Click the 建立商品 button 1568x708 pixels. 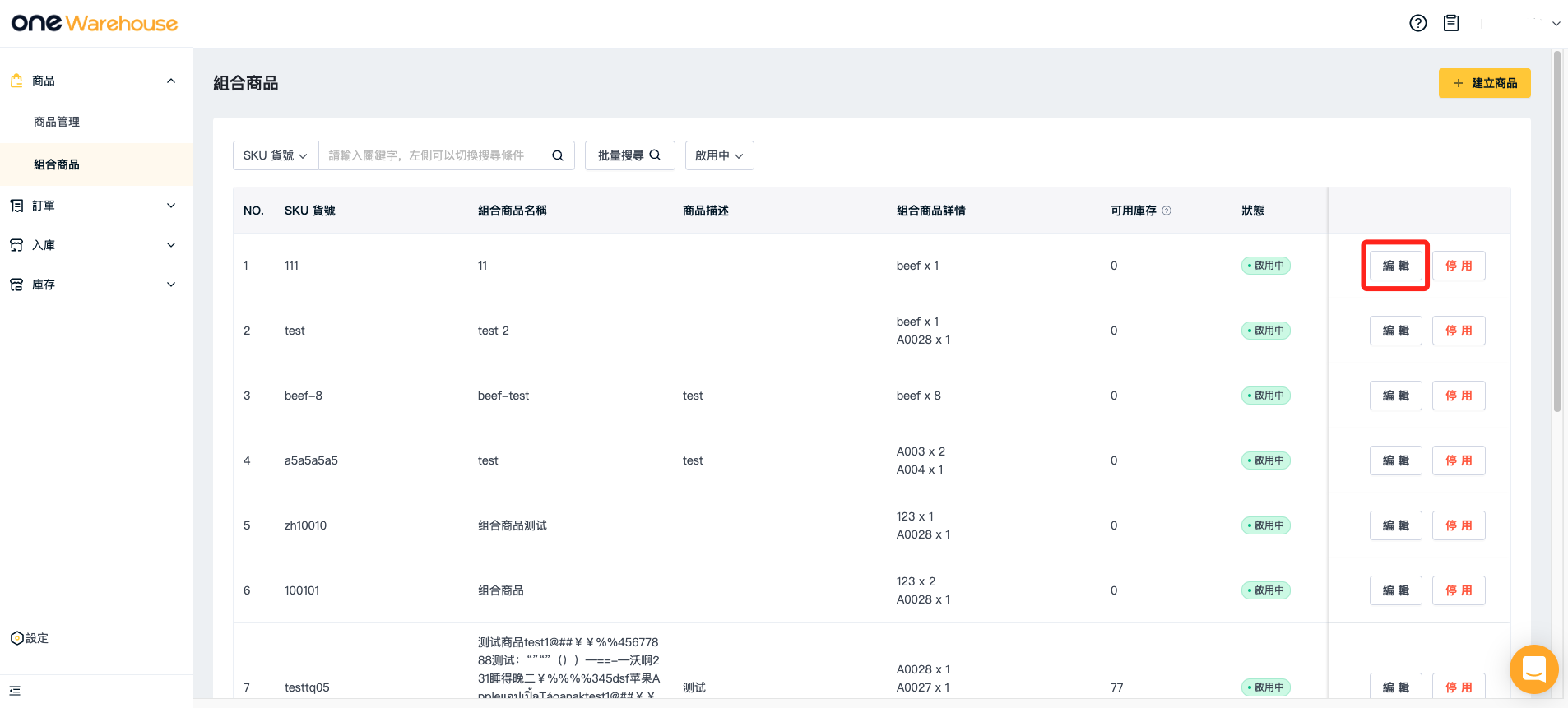[x=1485, y=83]
